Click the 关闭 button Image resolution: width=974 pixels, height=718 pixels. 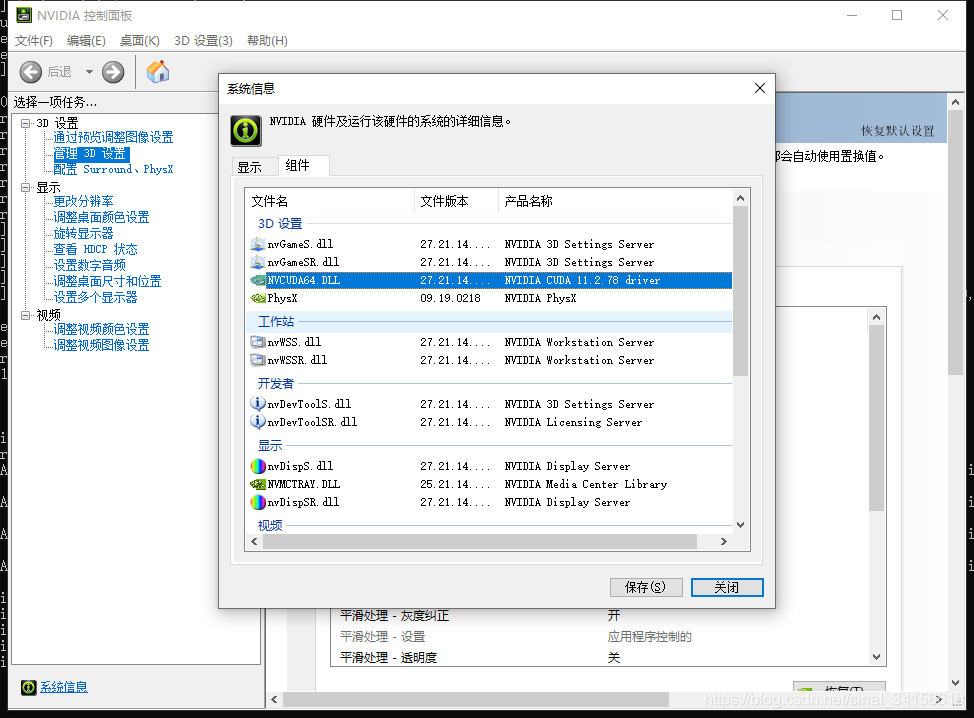pos(727,587)
